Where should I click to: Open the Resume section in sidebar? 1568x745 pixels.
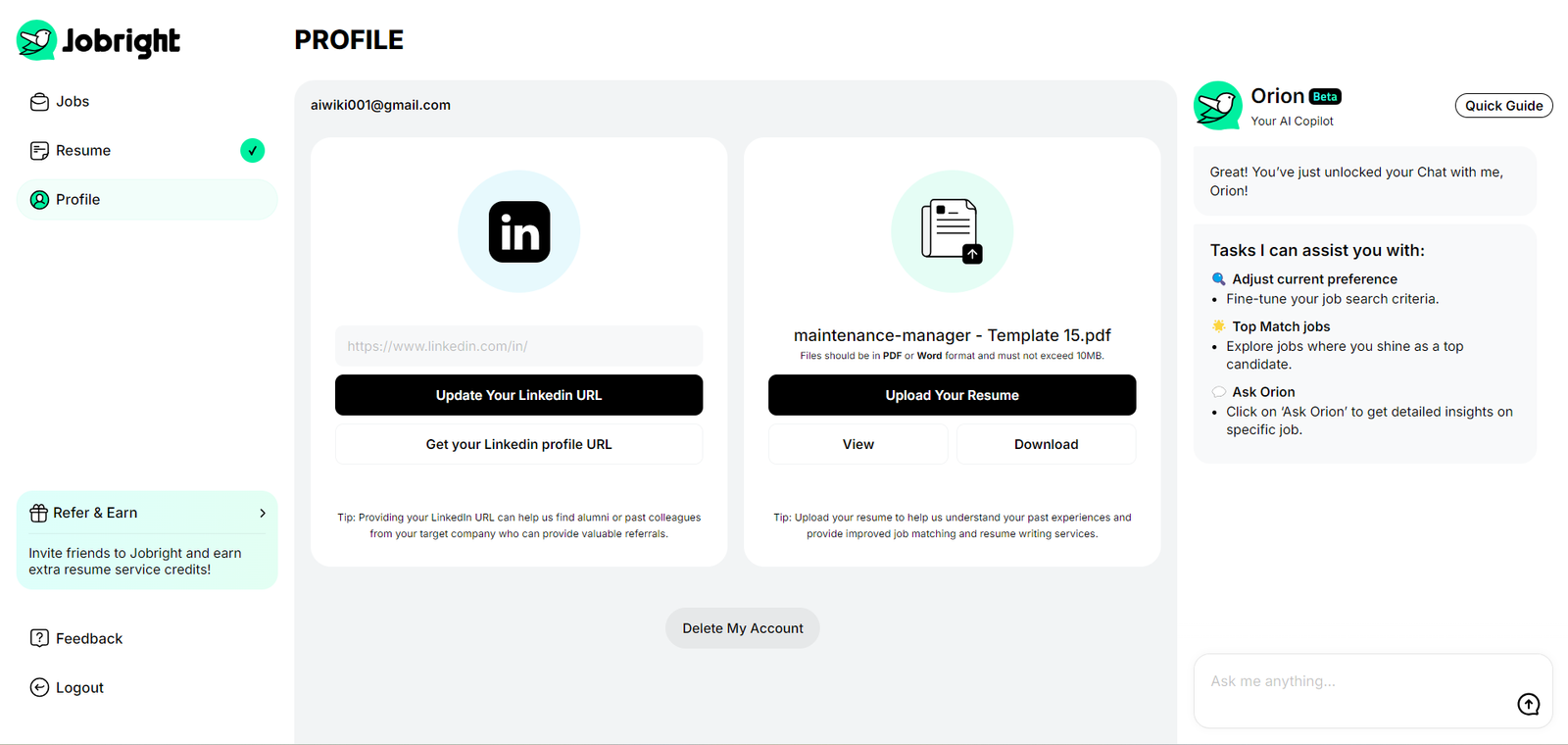tap(147, 151)
